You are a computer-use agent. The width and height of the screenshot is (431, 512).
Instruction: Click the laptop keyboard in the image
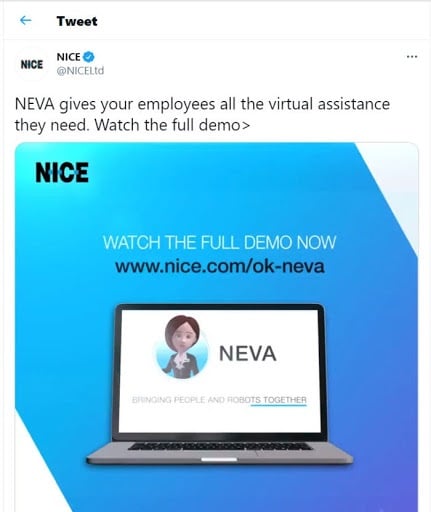220,446
